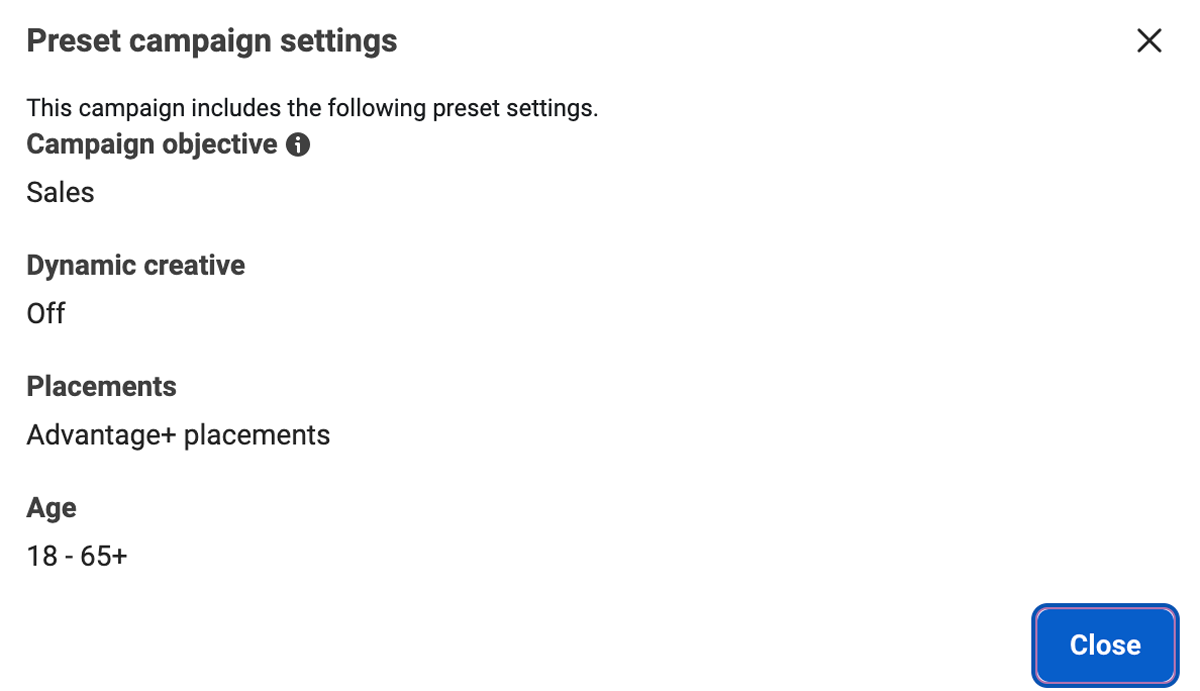
Task: Click the Dynamic creative heading
Action: click(135, 265)
